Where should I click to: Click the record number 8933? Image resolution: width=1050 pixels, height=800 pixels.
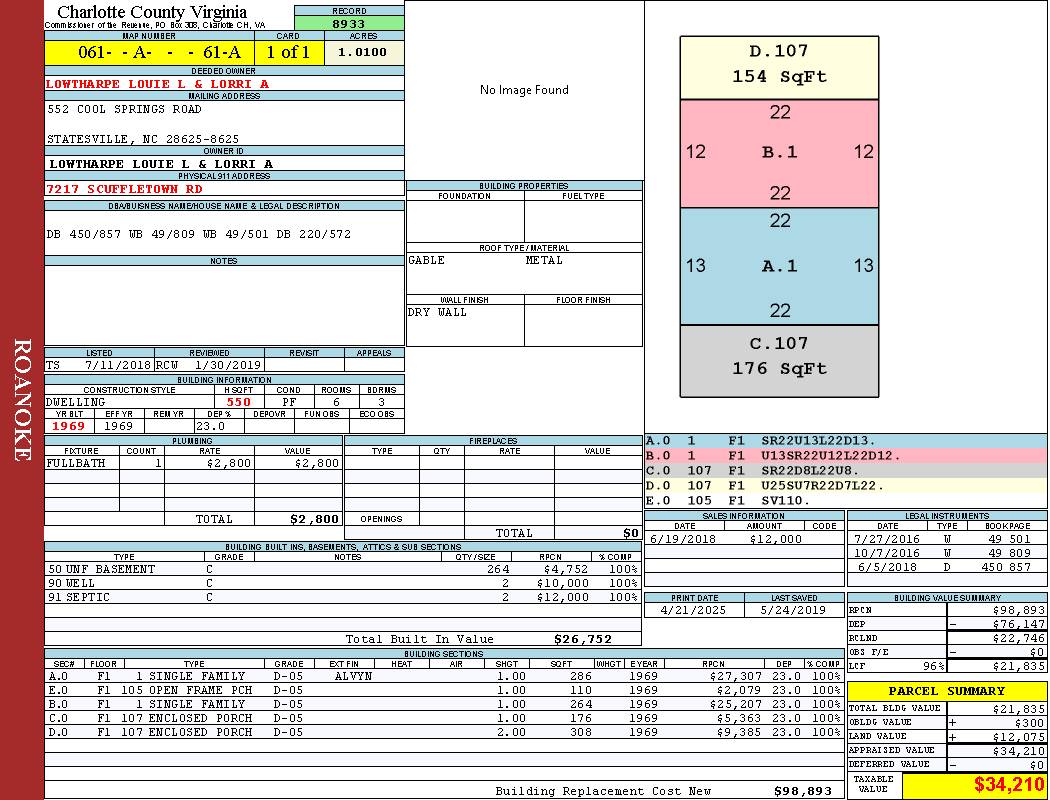[349, 23]
